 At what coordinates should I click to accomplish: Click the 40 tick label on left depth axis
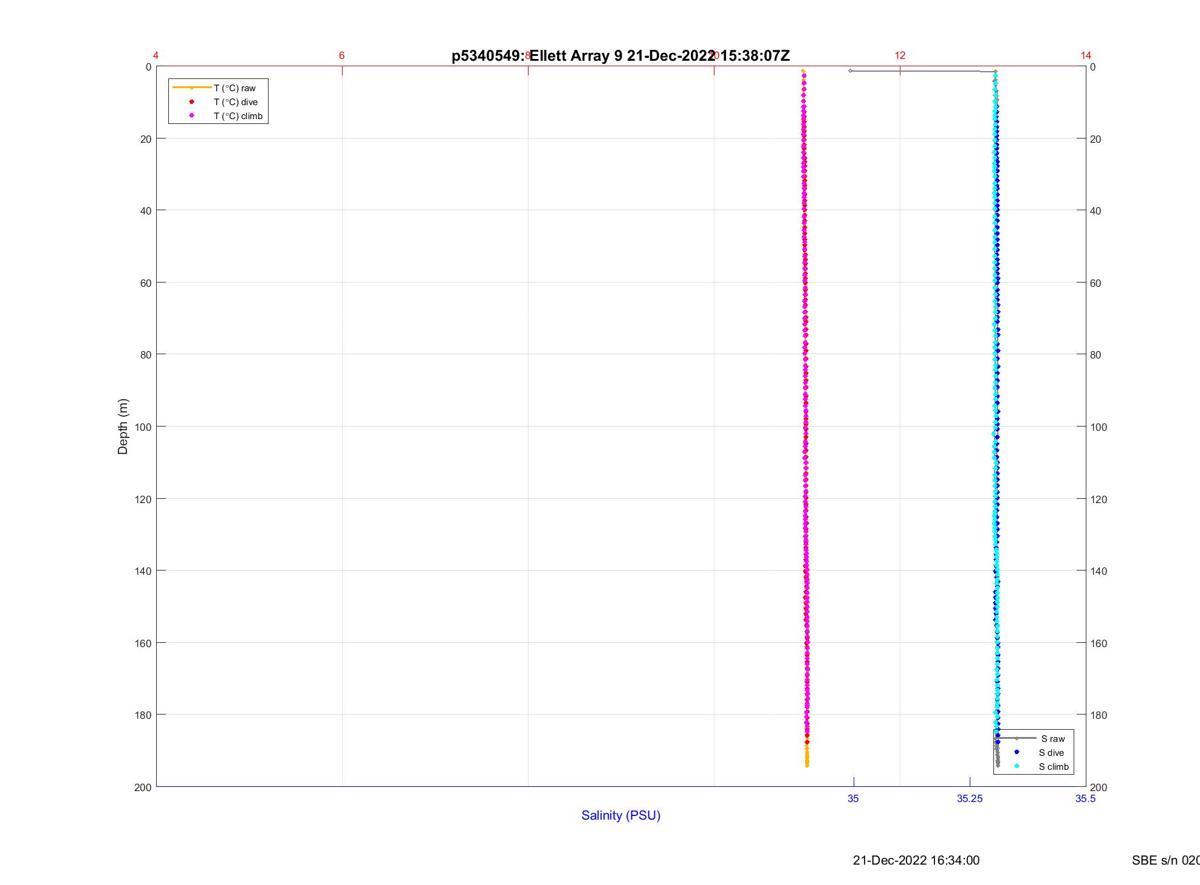[146, 211]
